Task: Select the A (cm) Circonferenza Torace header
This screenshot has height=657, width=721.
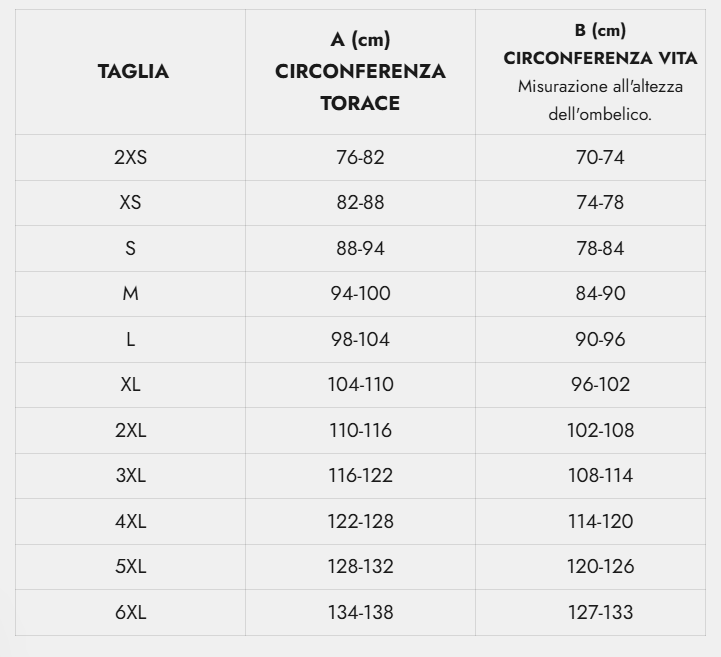Action: [360, 72]
